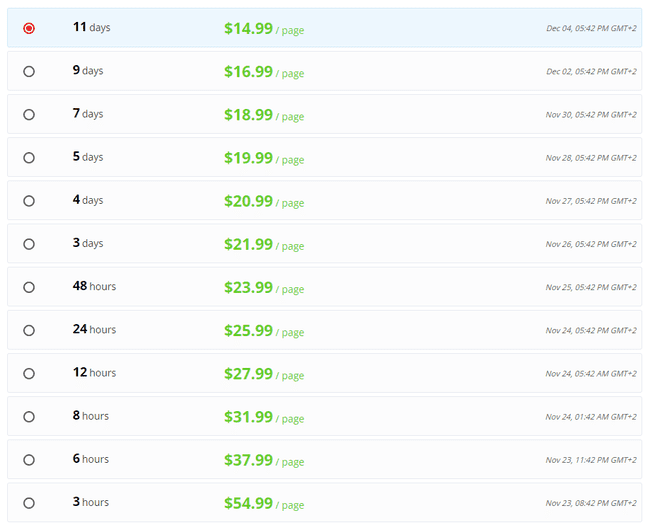This screenshot has width=650, height=530.
Task: Choose the 8 hours radio option
Action: (29, 416)
